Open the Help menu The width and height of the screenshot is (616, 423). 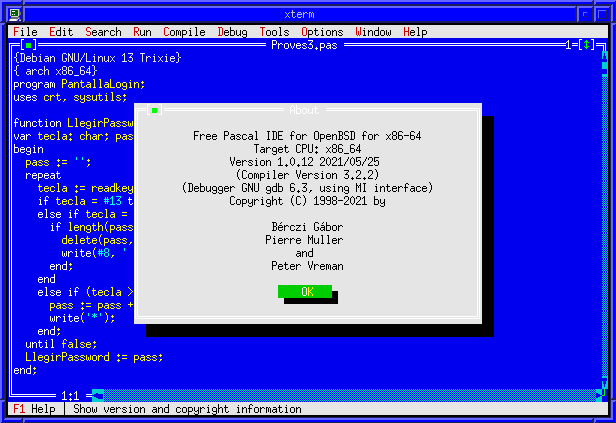click(415, 32)
